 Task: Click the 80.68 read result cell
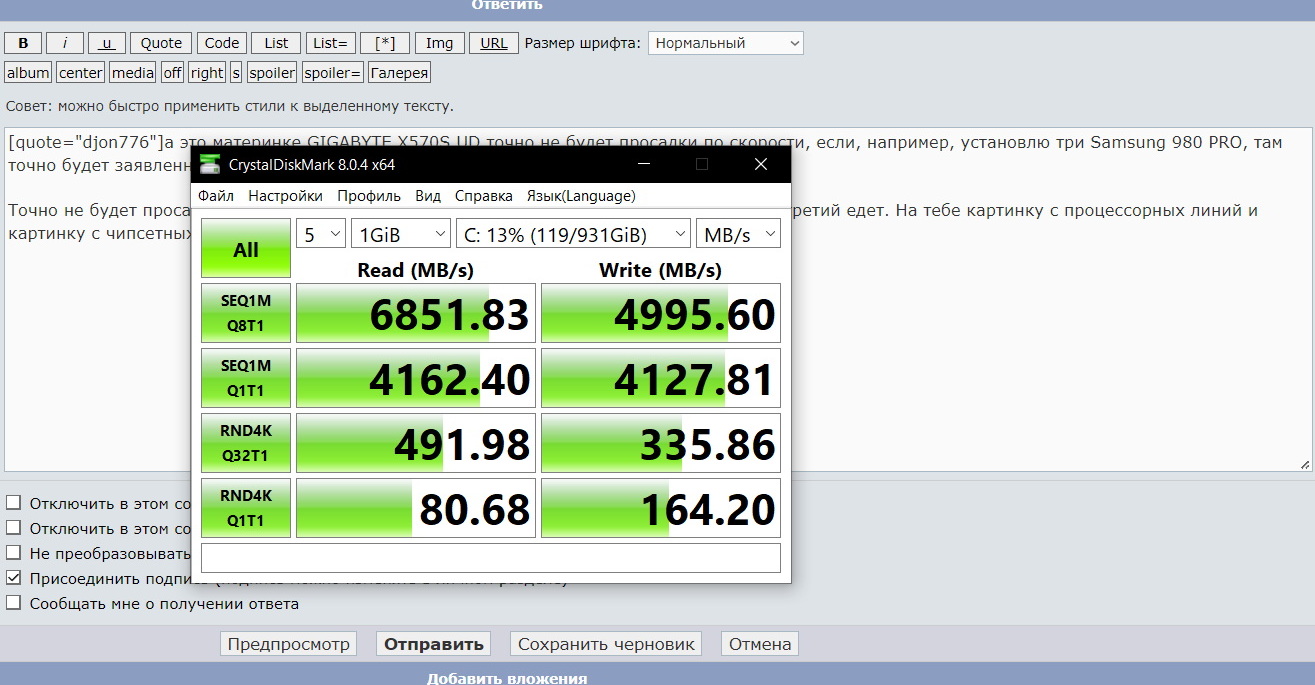point(416,508)
